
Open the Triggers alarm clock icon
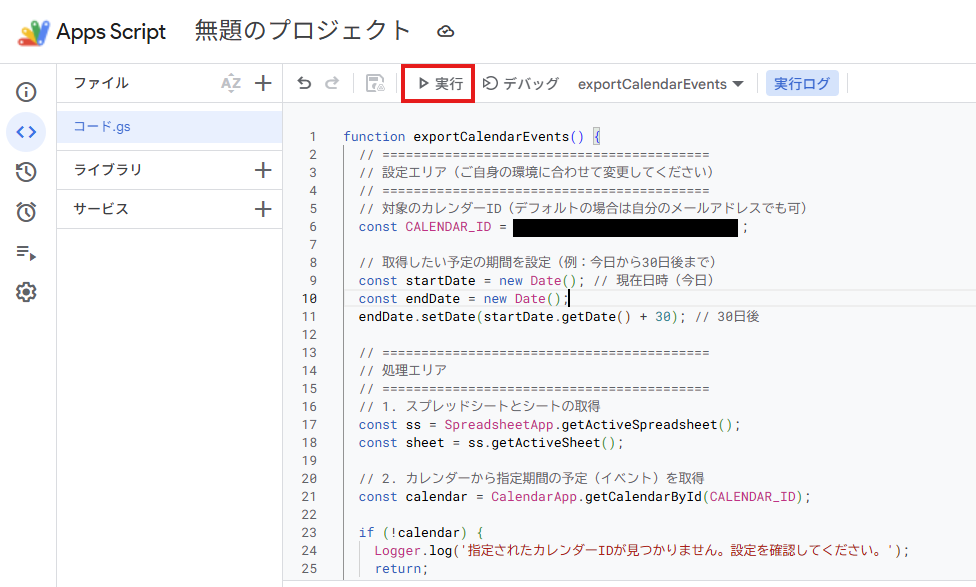click(x=26, y=212)
